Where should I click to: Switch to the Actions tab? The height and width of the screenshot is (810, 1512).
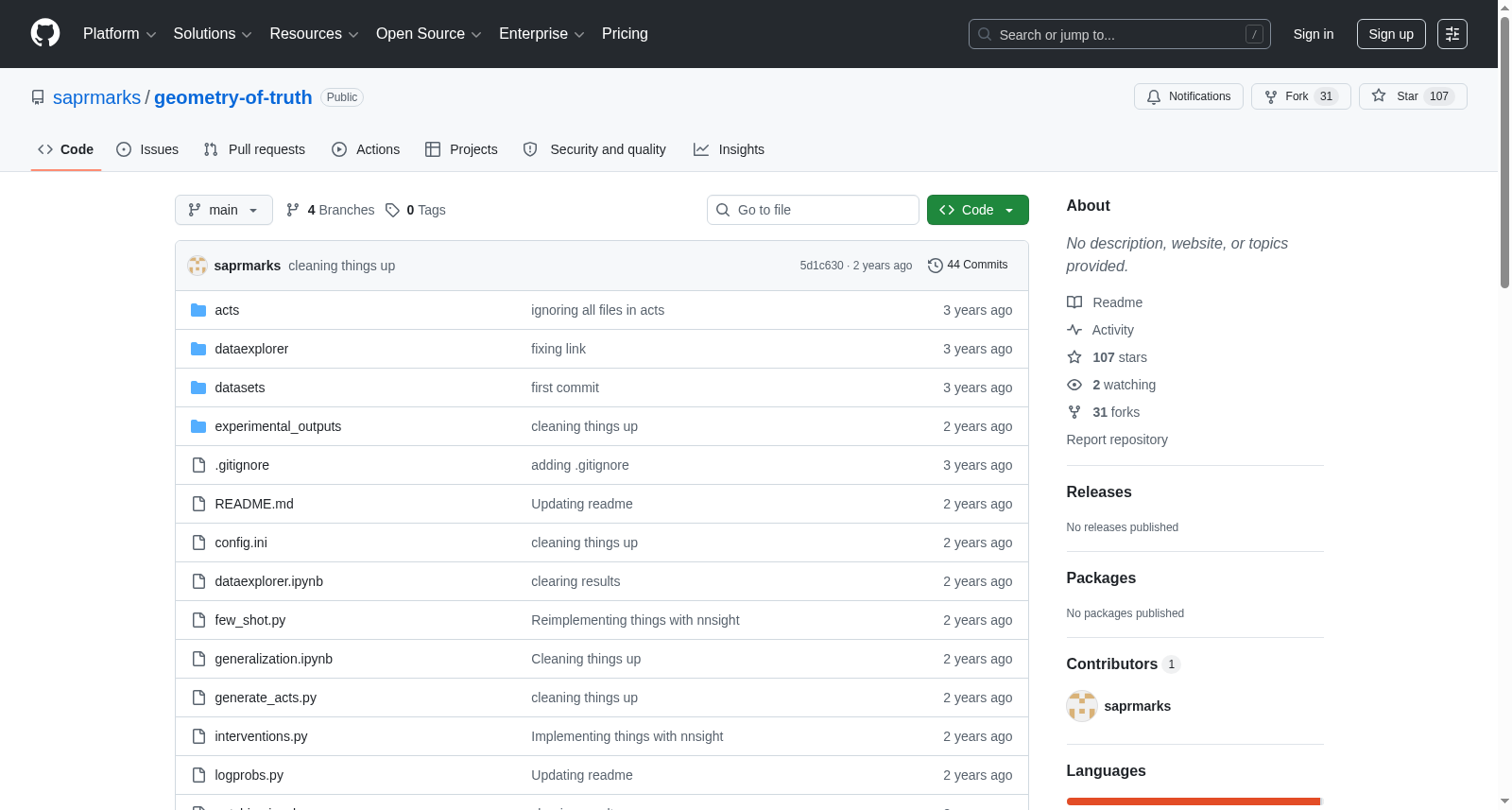366,149
